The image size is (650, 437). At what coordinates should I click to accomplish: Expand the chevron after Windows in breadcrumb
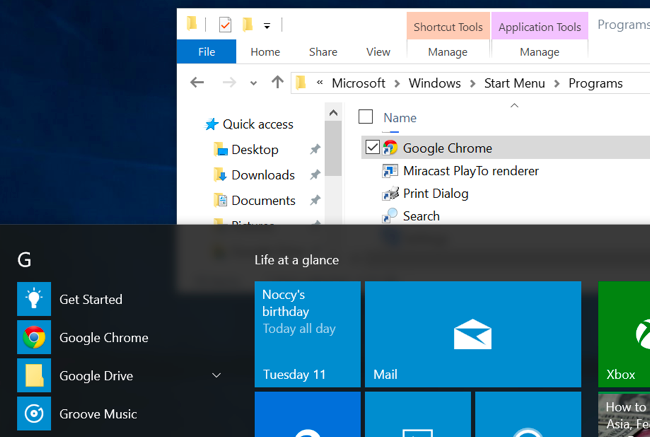click(473, 84)
